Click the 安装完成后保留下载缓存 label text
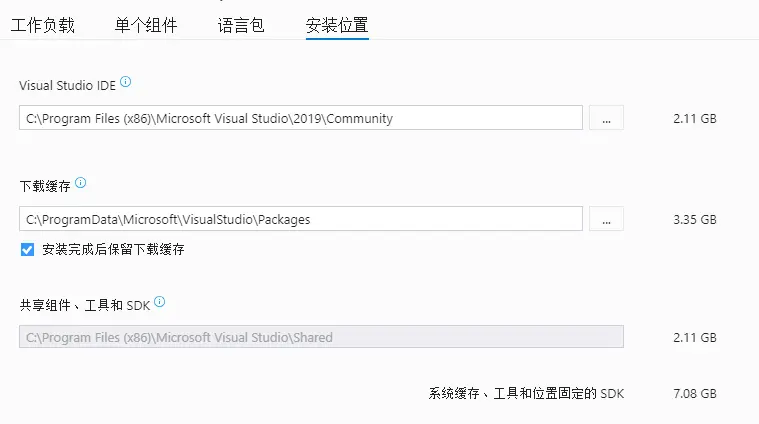The height and width of the screenshot is (424, 759). [x=113, y=250]
